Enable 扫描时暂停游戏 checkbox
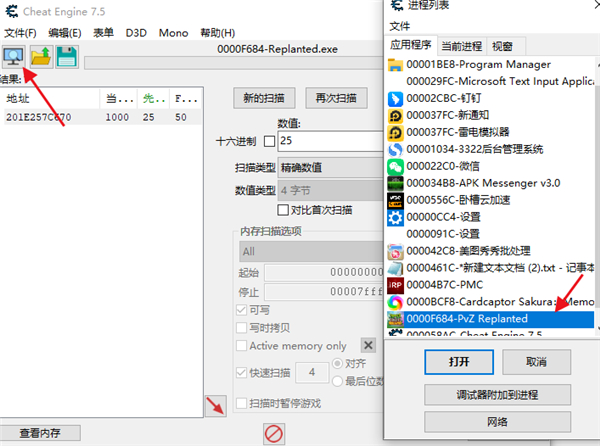The height and width of the screenshot is (446, 600). [x=241, y=403]
